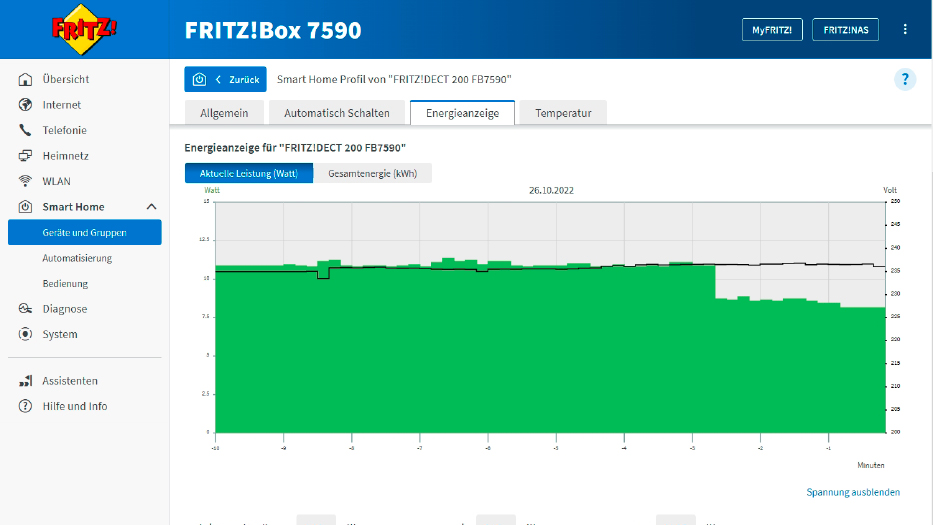The width and height of the screenshot is (933, 525).
Task: Open the help question mark button
Action: coord(905,79)
